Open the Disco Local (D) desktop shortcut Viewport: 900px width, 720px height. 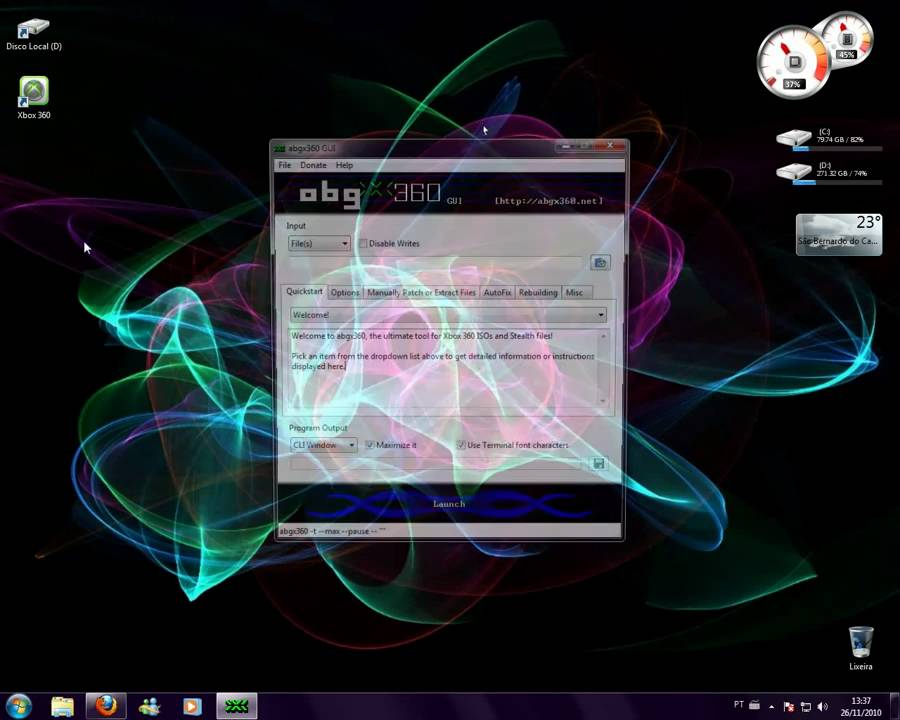[x=33, y=34]
